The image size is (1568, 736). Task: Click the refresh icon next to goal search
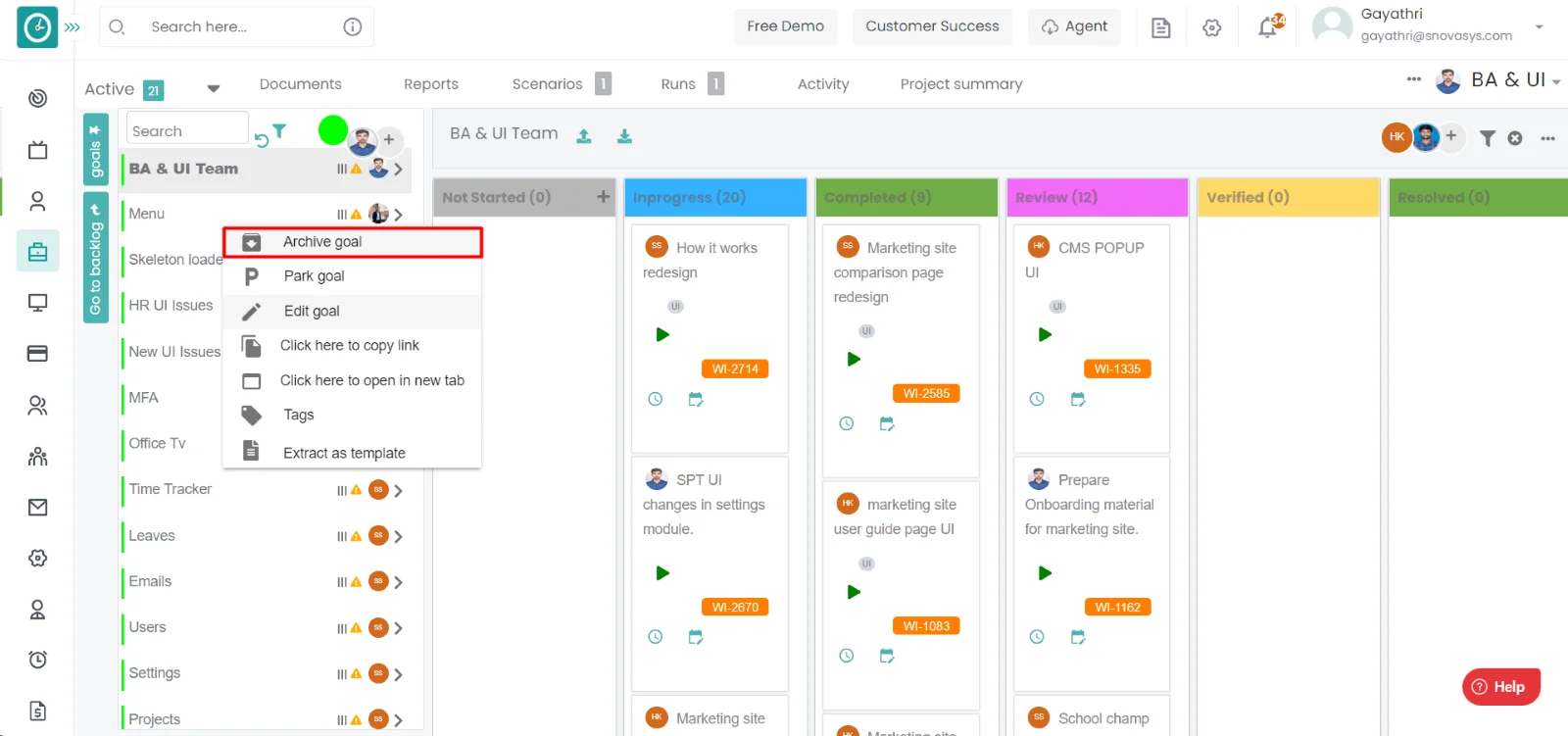pos(262,140)
